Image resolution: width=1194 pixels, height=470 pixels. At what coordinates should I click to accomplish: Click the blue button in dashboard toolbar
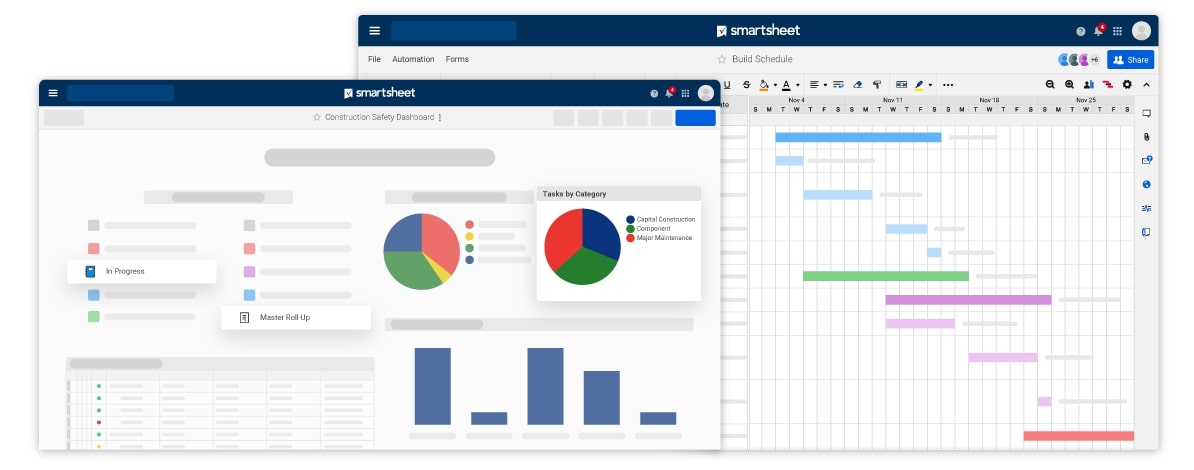click(x=695, y=117)
